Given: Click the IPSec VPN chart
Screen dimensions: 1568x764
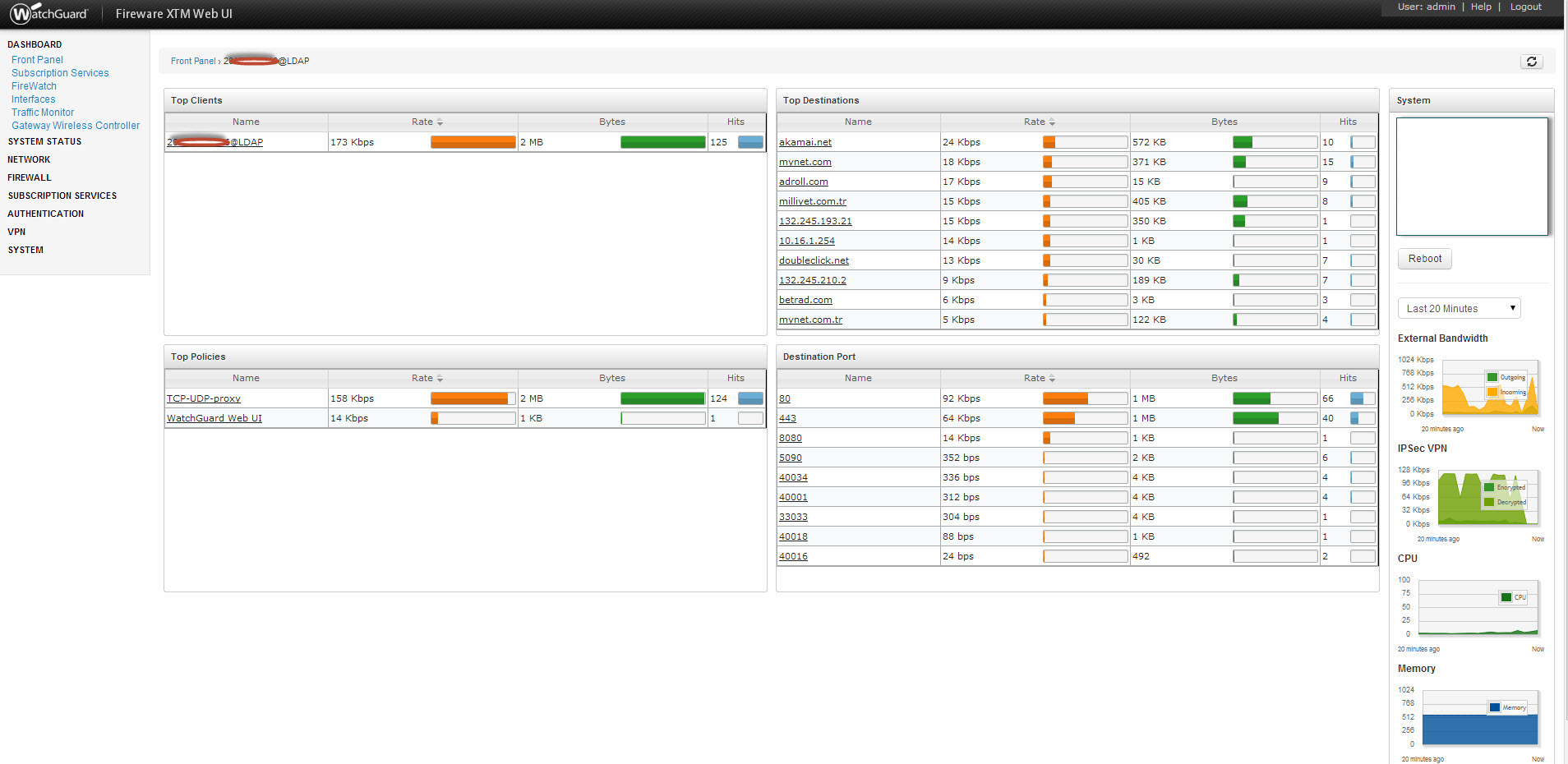Looking at the screenshot, I should (1487, 498).
